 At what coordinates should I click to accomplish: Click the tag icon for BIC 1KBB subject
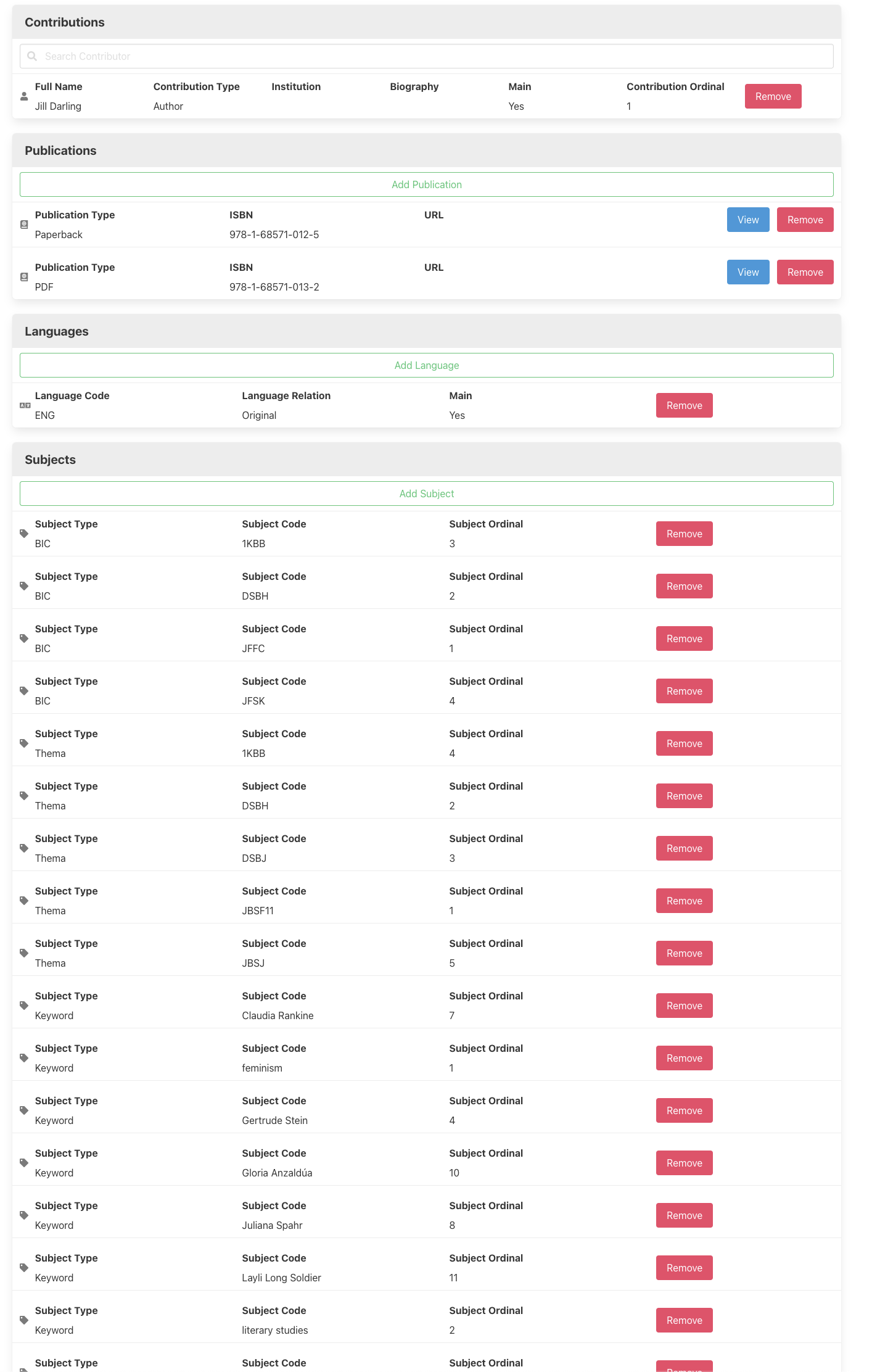point(24,534)
